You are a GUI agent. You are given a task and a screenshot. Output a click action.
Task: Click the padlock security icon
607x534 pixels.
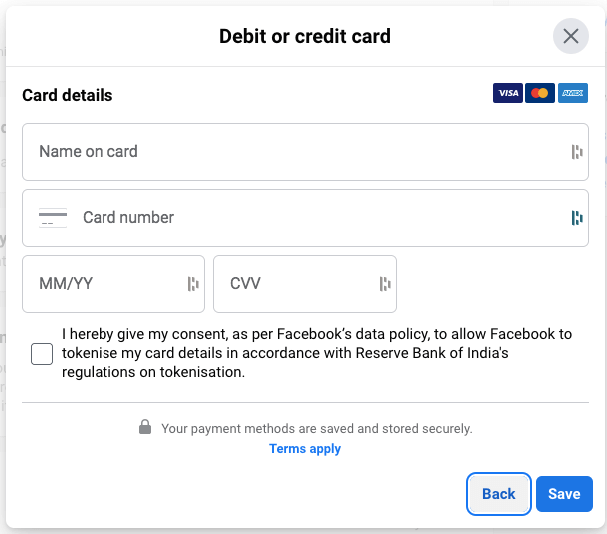145,428
